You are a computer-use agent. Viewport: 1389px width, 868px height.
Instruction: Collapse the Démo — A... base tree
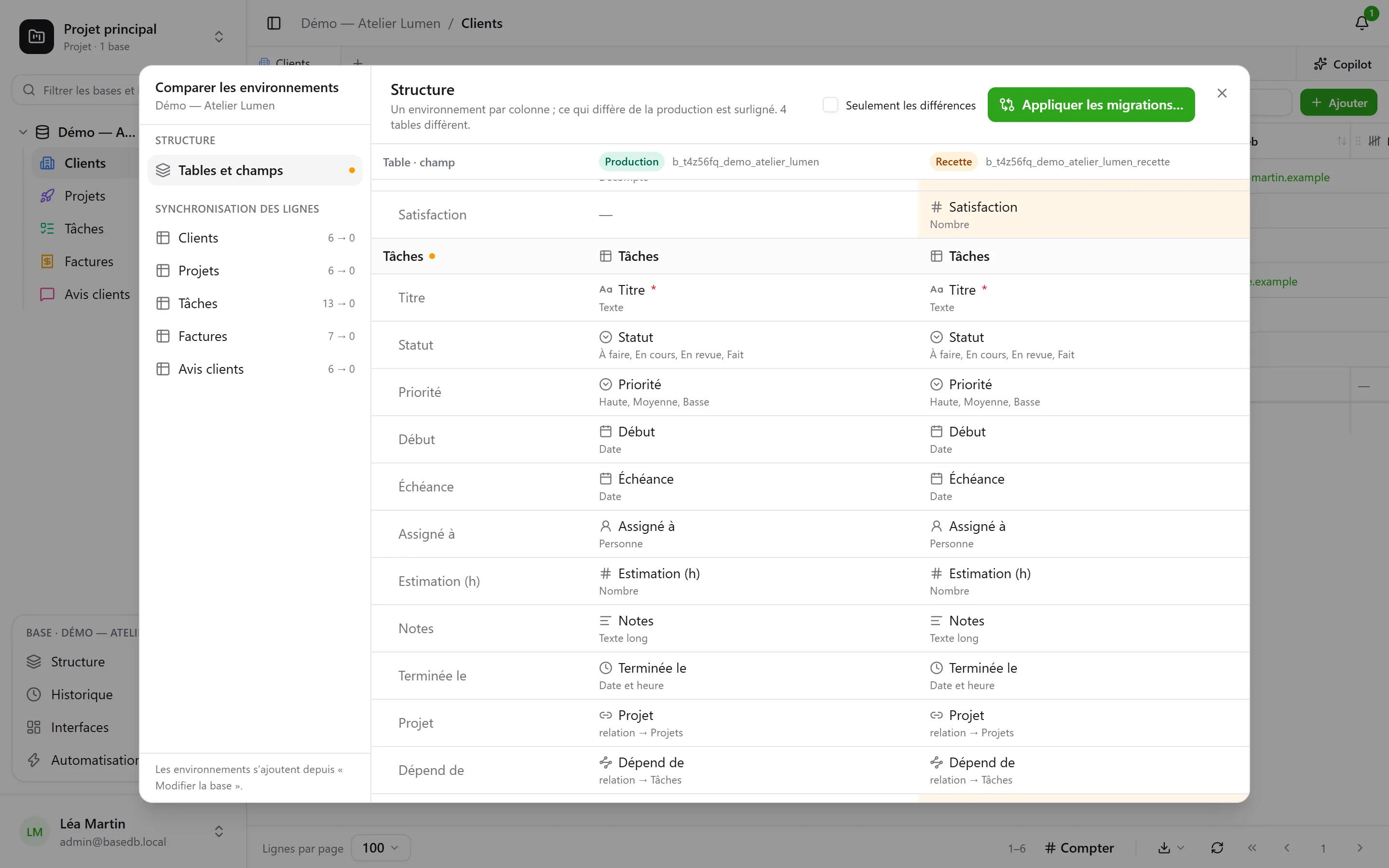pyautogui.click(x=23, y=132)
